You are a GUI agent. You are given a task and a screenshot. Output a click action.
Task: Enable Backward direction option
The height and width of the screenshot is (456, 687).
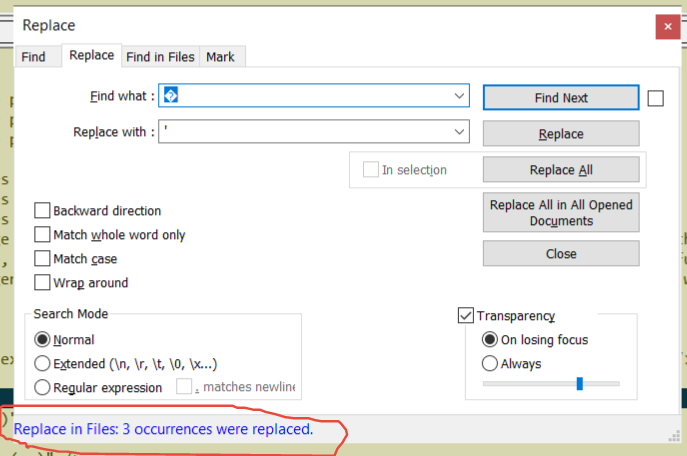(42, 211)
